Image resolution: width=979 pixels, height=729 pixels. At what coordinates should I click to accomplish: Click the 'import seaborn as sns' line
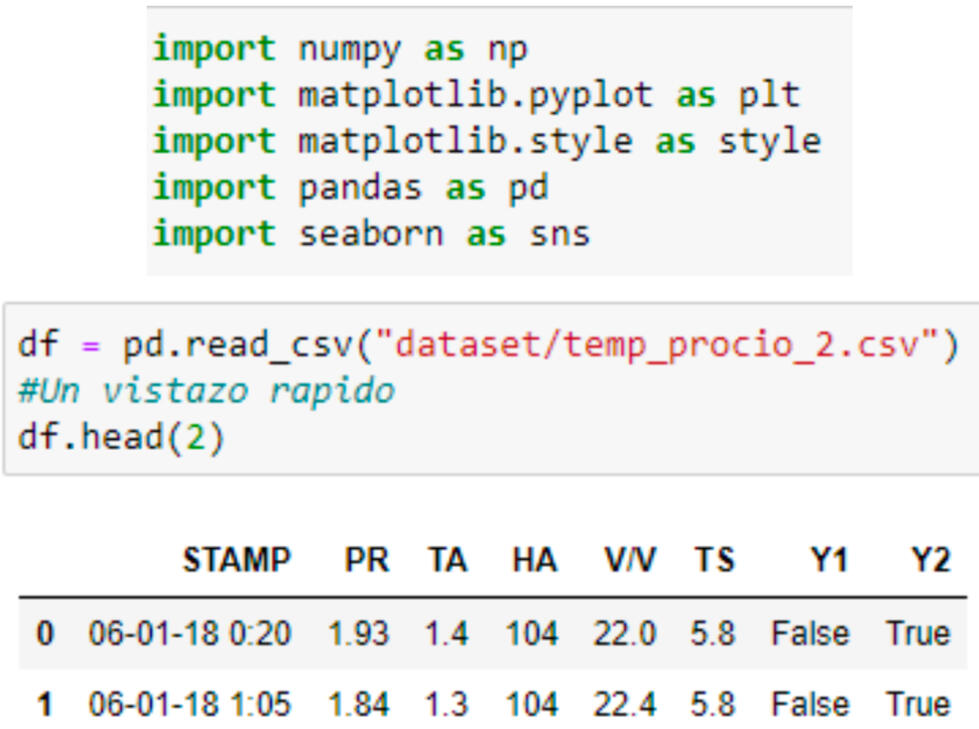click(x=371, y=234)
